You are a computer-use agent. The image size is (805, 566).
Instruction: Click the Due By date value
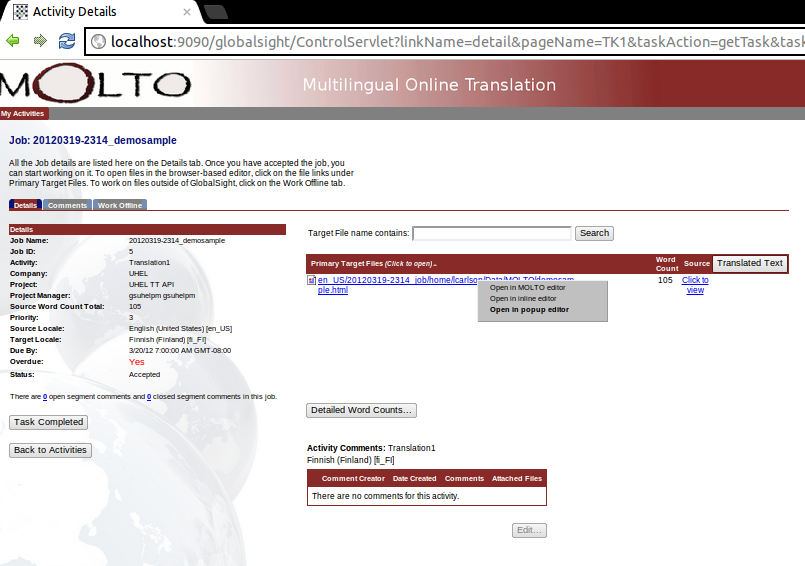[x=180, y=351]
